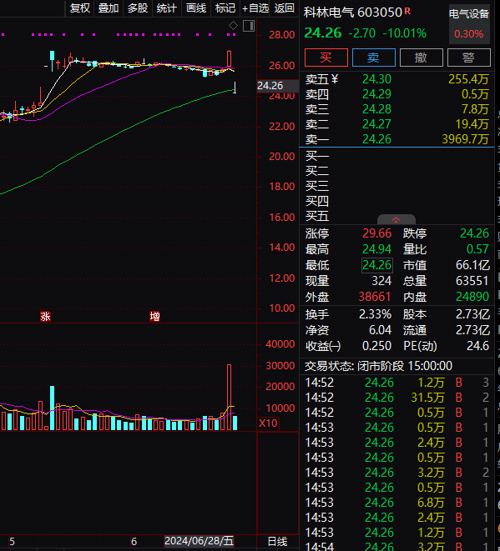The height and width of the screenshot is (551, 500).
Task: Click the empty 买一 bid row label
Action: (317, 156)
